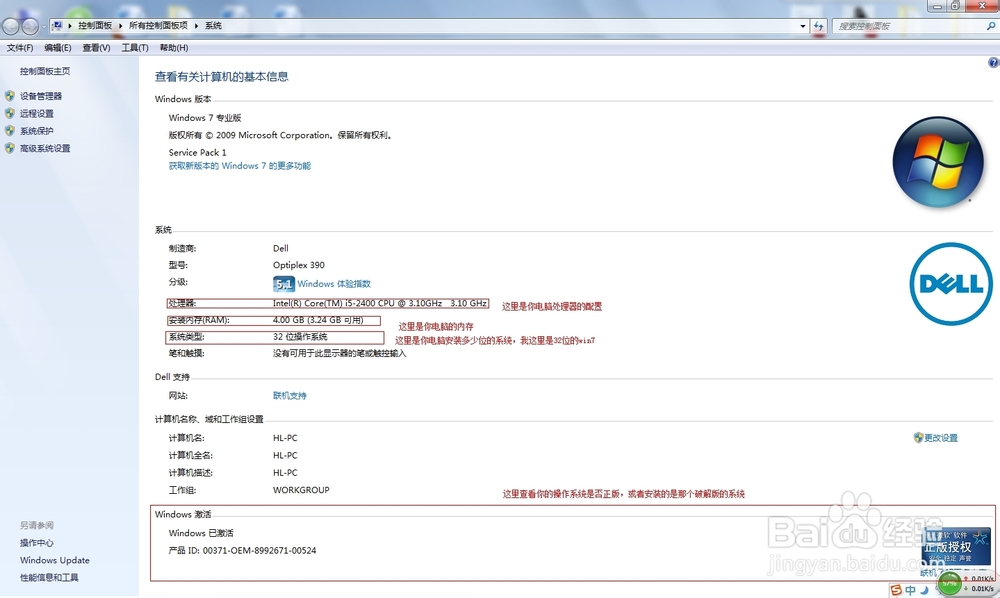Click the Windows logo image
This screenshot has width=1000, height=598.
938,162
